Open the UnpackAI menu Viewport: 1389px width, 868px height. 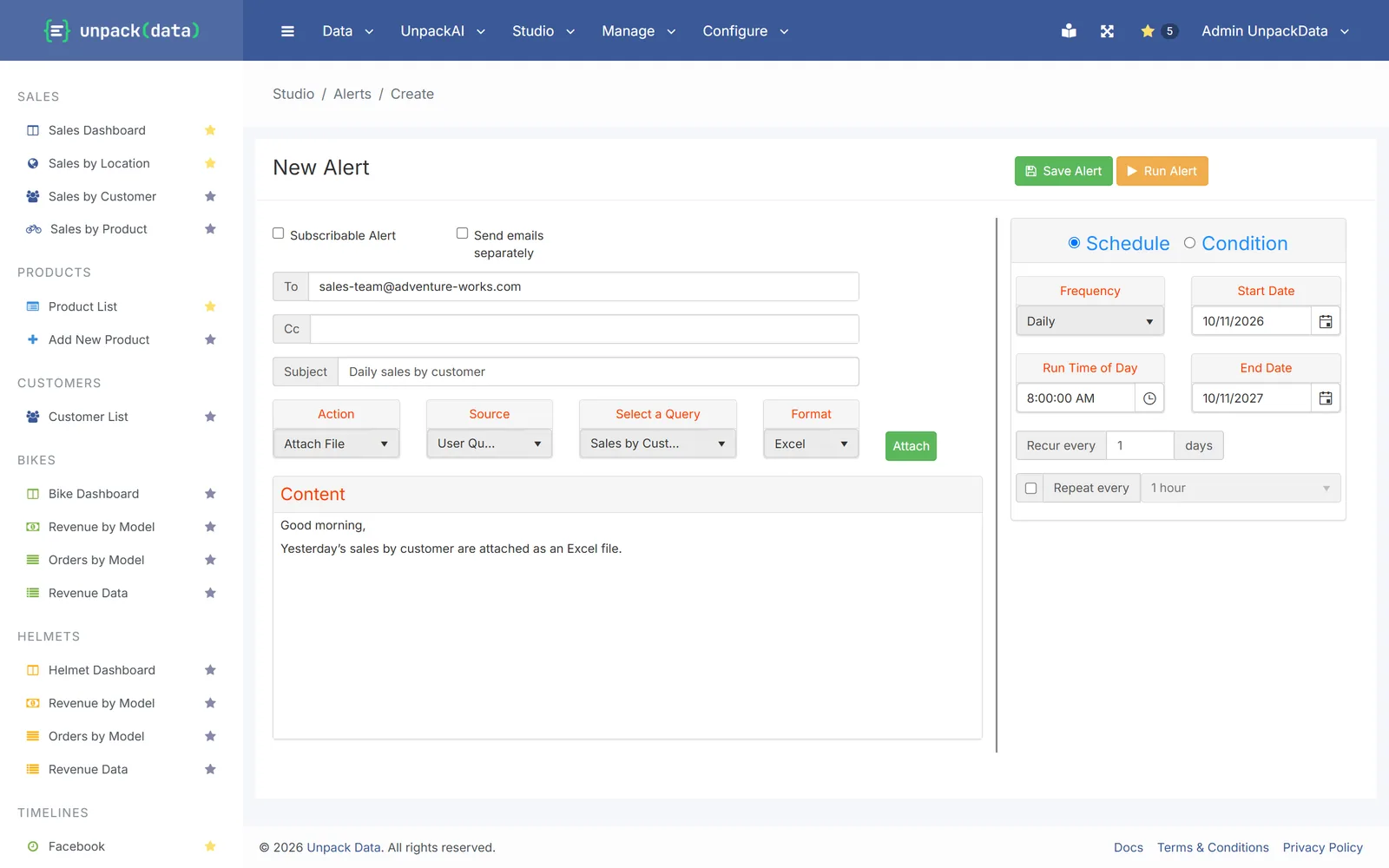[443, 31]
